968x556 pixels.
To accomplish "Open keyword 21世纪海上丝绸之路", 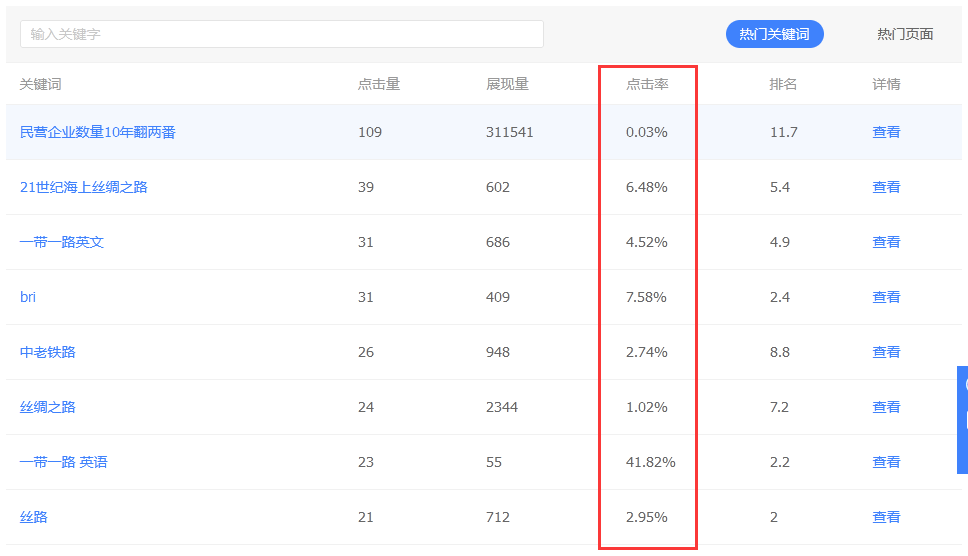I will [84, 187].
